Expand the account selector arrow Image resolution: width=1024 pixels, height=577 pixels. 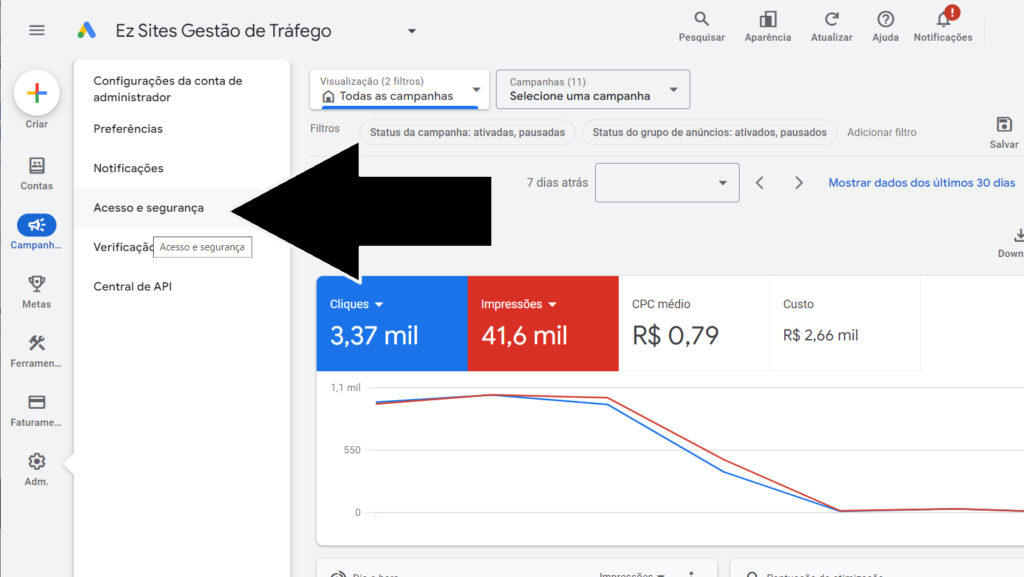pos(411,31)
